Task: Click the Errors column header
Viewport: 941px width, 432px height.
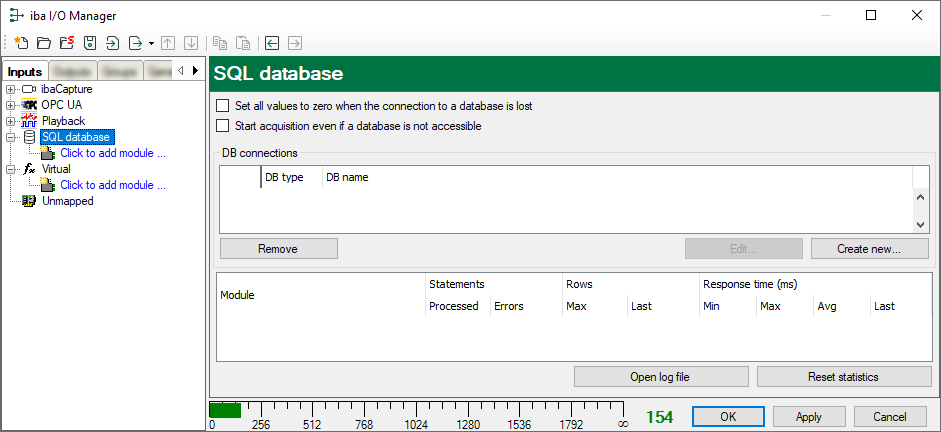Action: [x=526, y=306]
